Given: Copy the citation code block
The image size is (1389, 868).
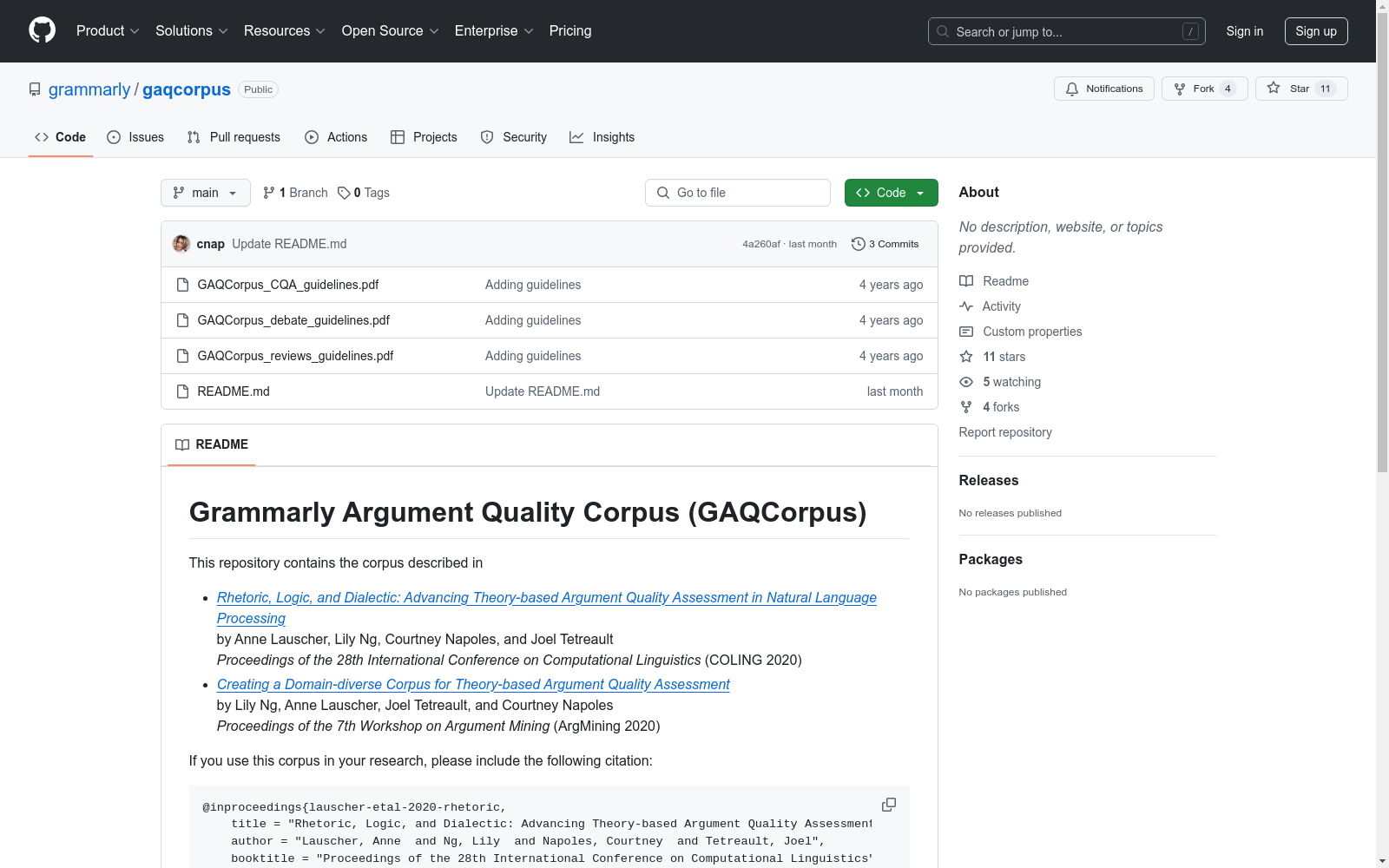Looking at the screenshot, I should (x=889, y=805).
